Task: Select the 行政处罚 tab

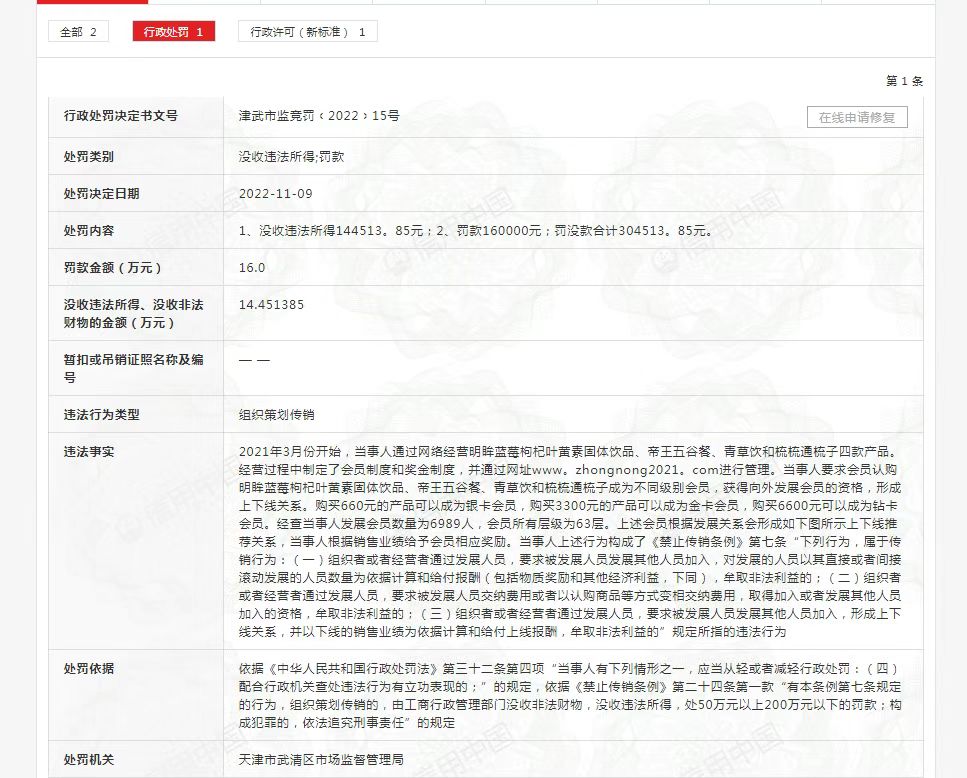Action: point(173,32)
